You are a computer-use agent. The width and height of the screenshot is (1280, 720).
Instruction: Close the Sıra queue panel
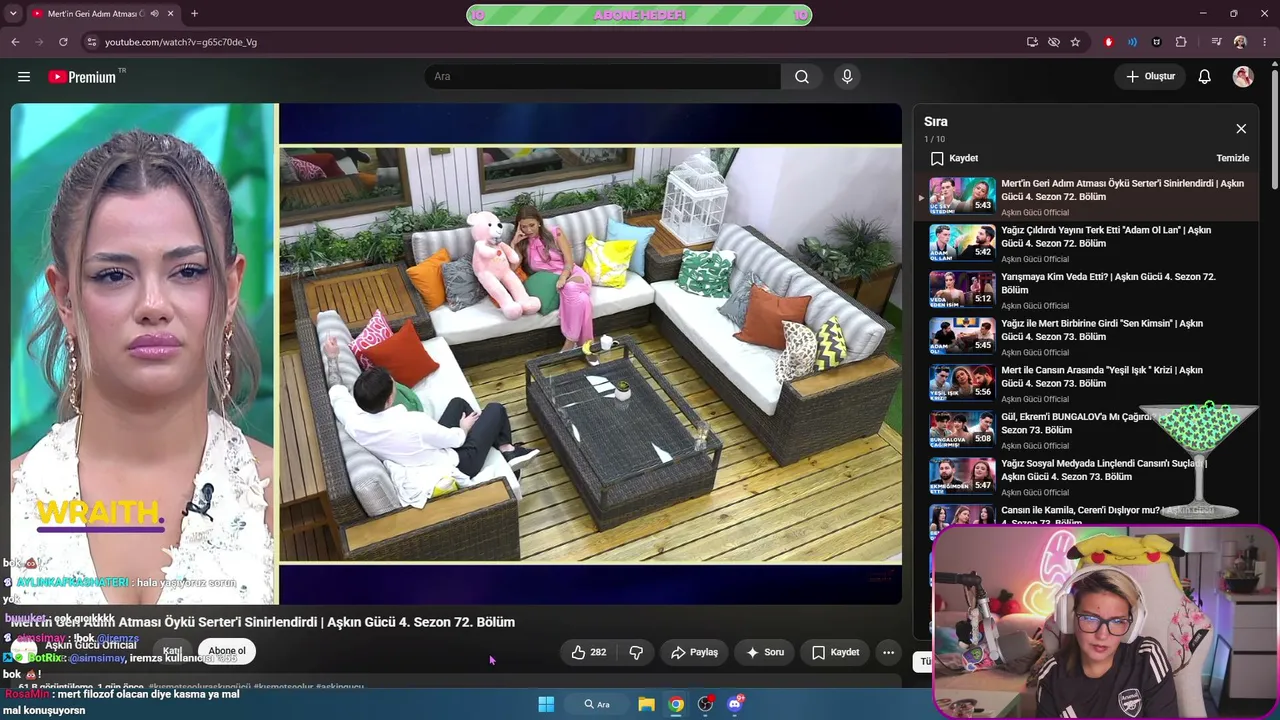[x=1241, y=129]
